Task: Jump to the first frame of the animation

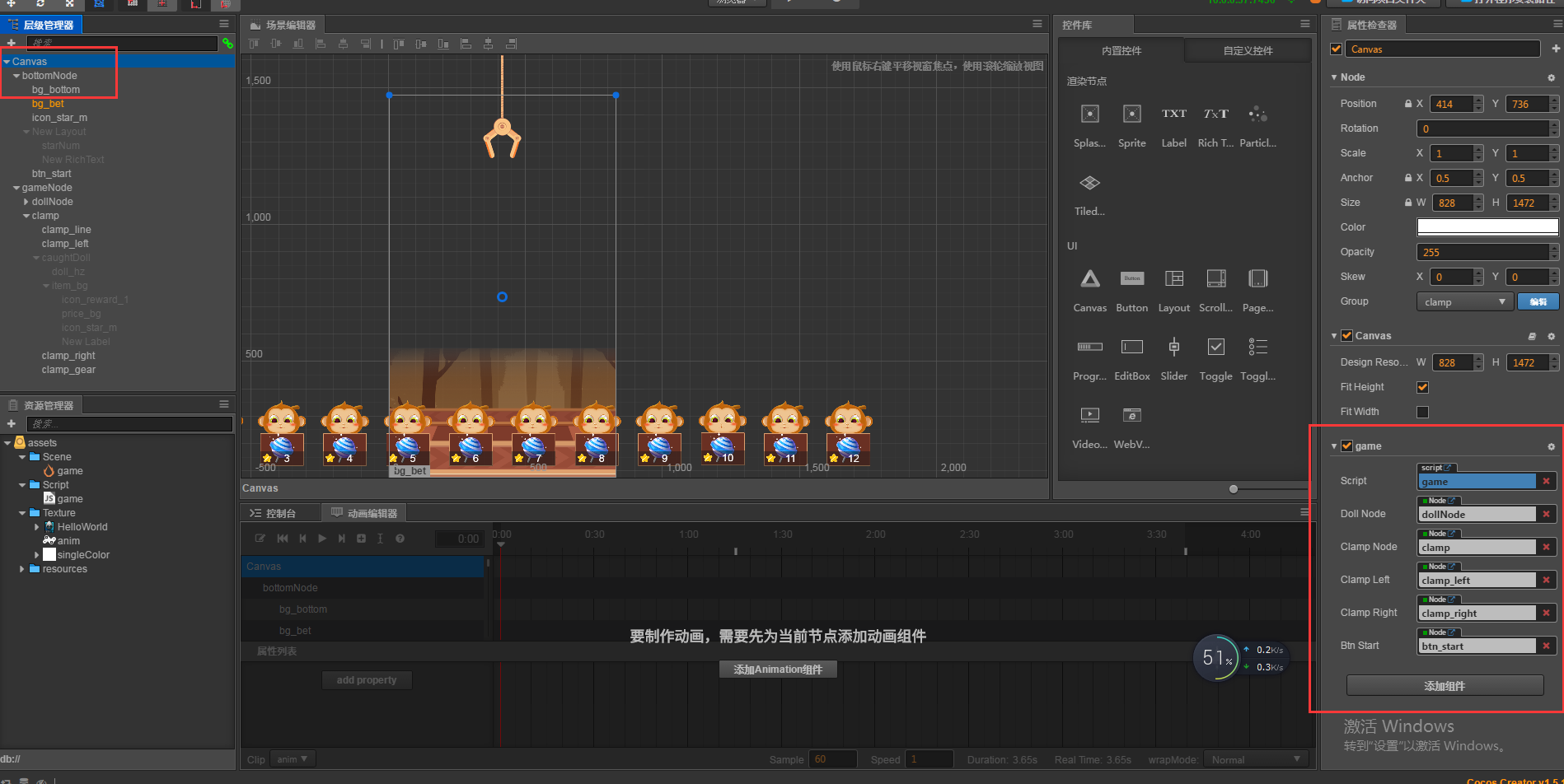Action: 283,539
